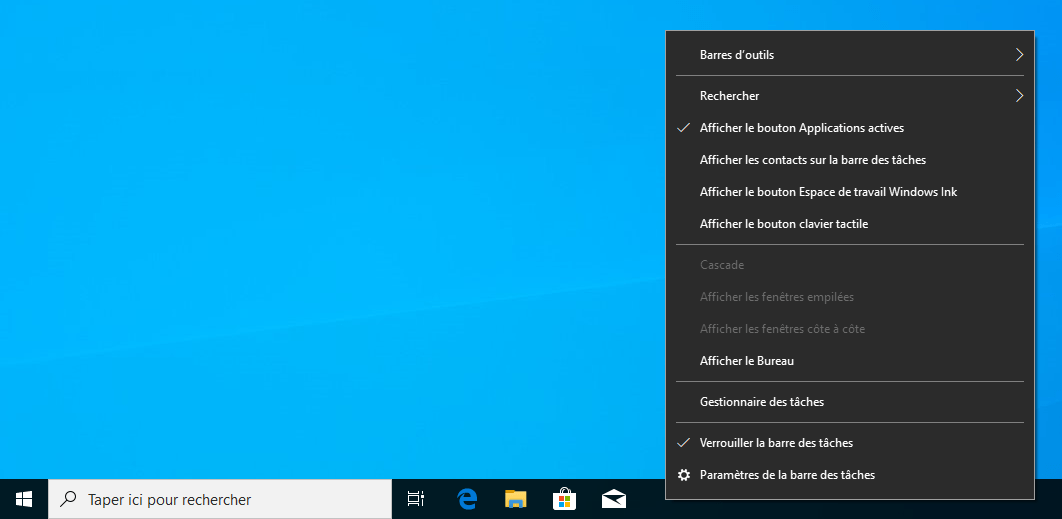Screen dimensions: 1062x519
Task: Open 'Paramètres de la barre des tâches'
Action: pos(850,475)
